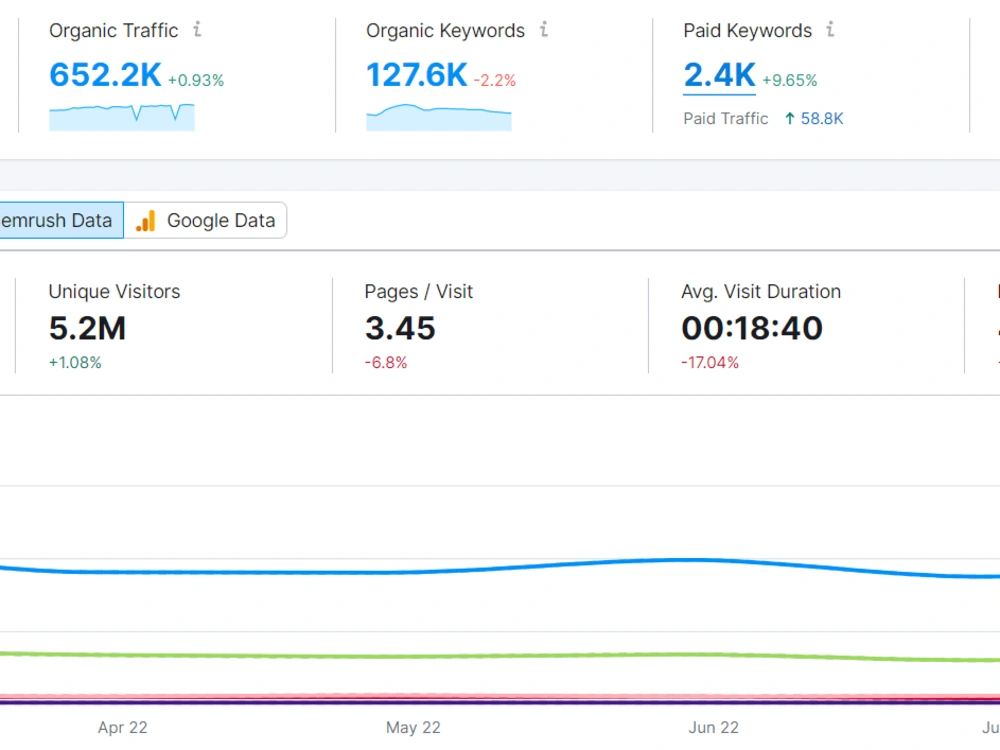The height and width of the screenshot is (750, 1000).
Task: Click the +9.65% paid keywords change
Action: point(790,80)
